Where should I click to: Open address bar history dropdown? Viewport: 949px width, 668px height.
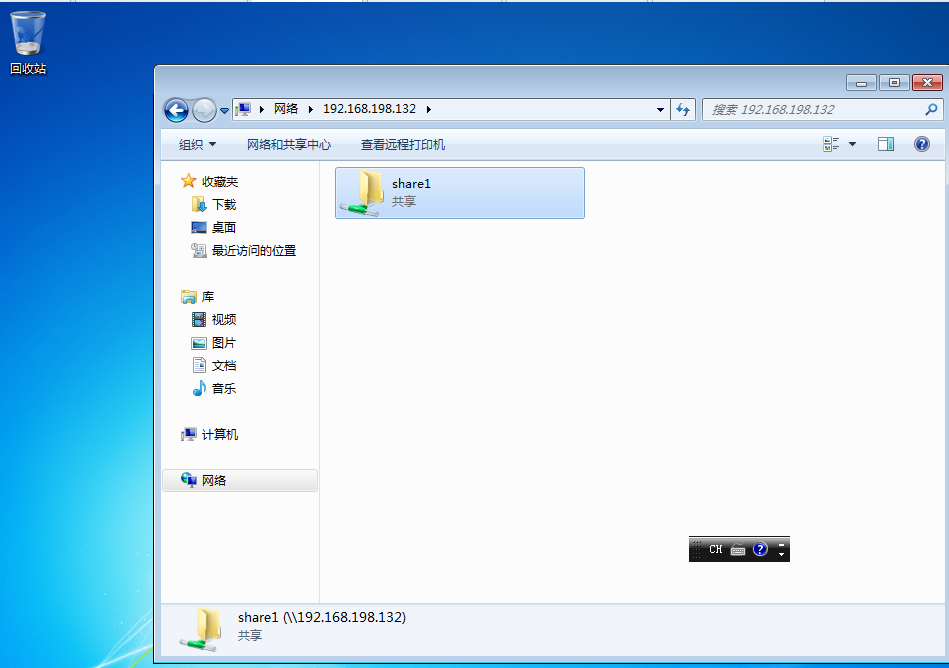click(660, 110)
